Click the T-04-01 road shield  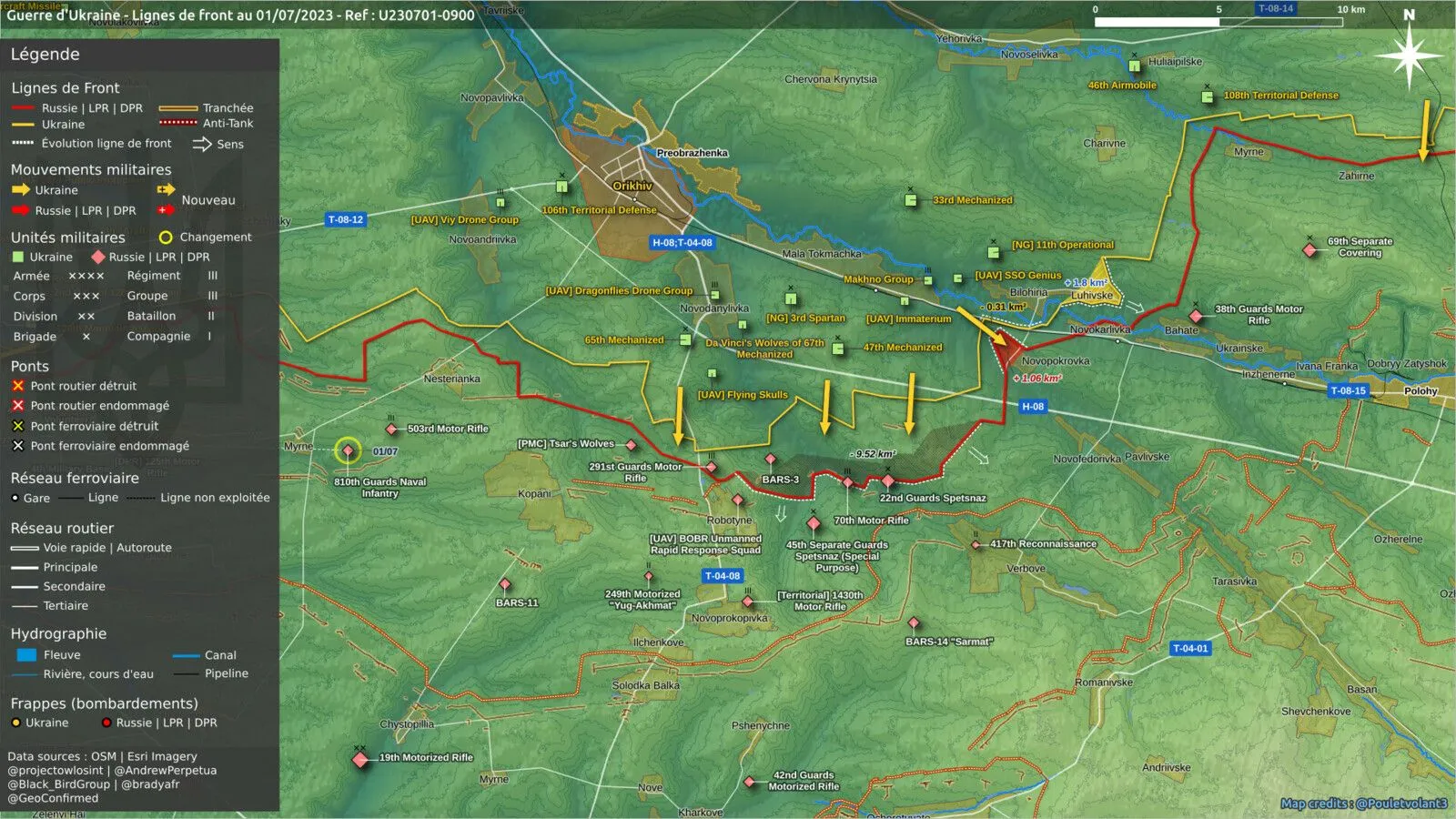[1190, 649]
